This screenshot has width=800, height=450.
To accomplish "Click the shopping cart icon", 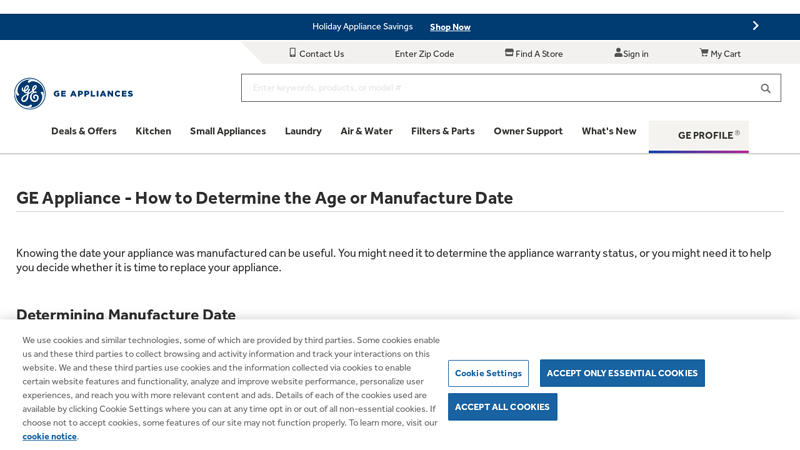I will click(704, 53).
